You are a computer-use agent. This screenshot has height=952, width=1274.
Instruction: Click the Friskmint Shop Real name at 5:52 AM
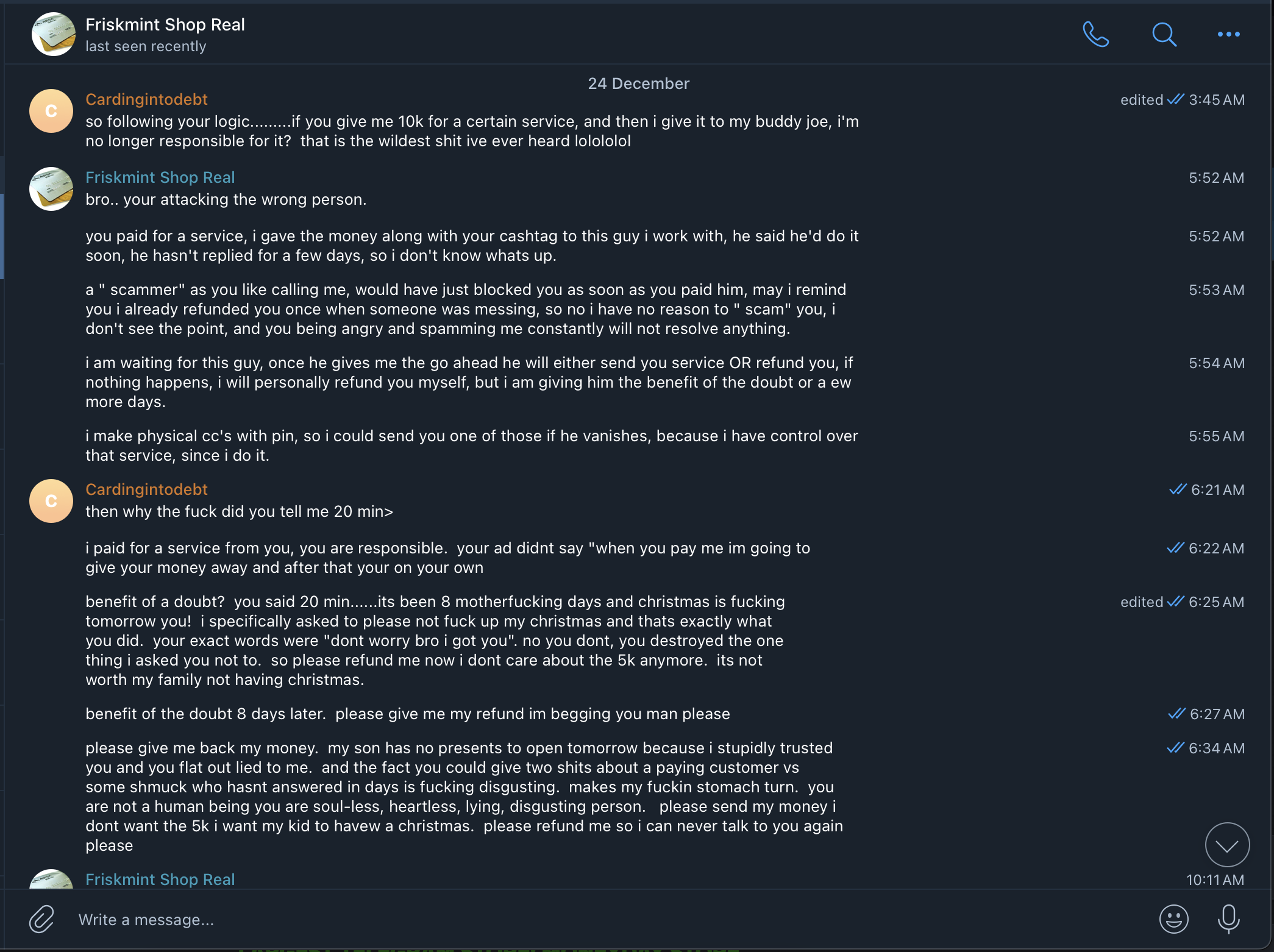click(160, 177)
